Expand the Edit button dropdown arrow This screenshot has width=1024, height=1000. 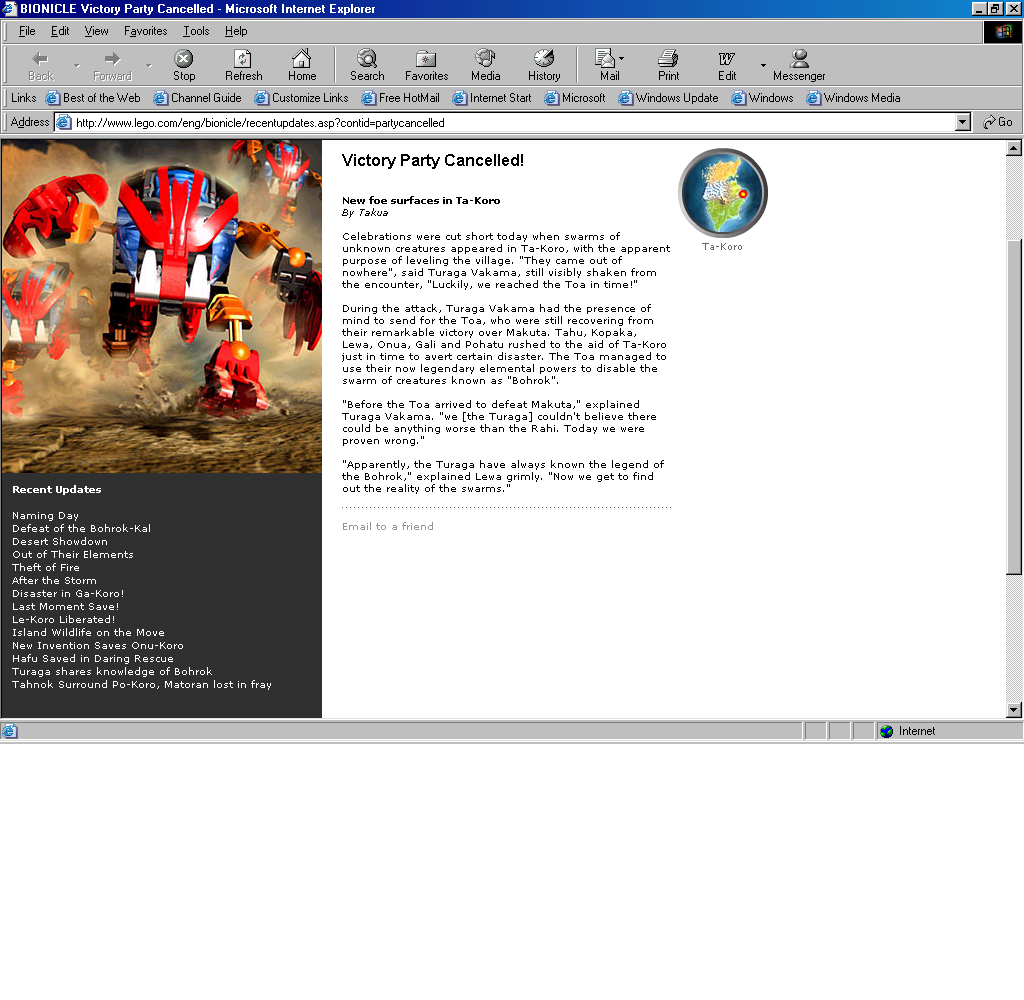point(763,66)
